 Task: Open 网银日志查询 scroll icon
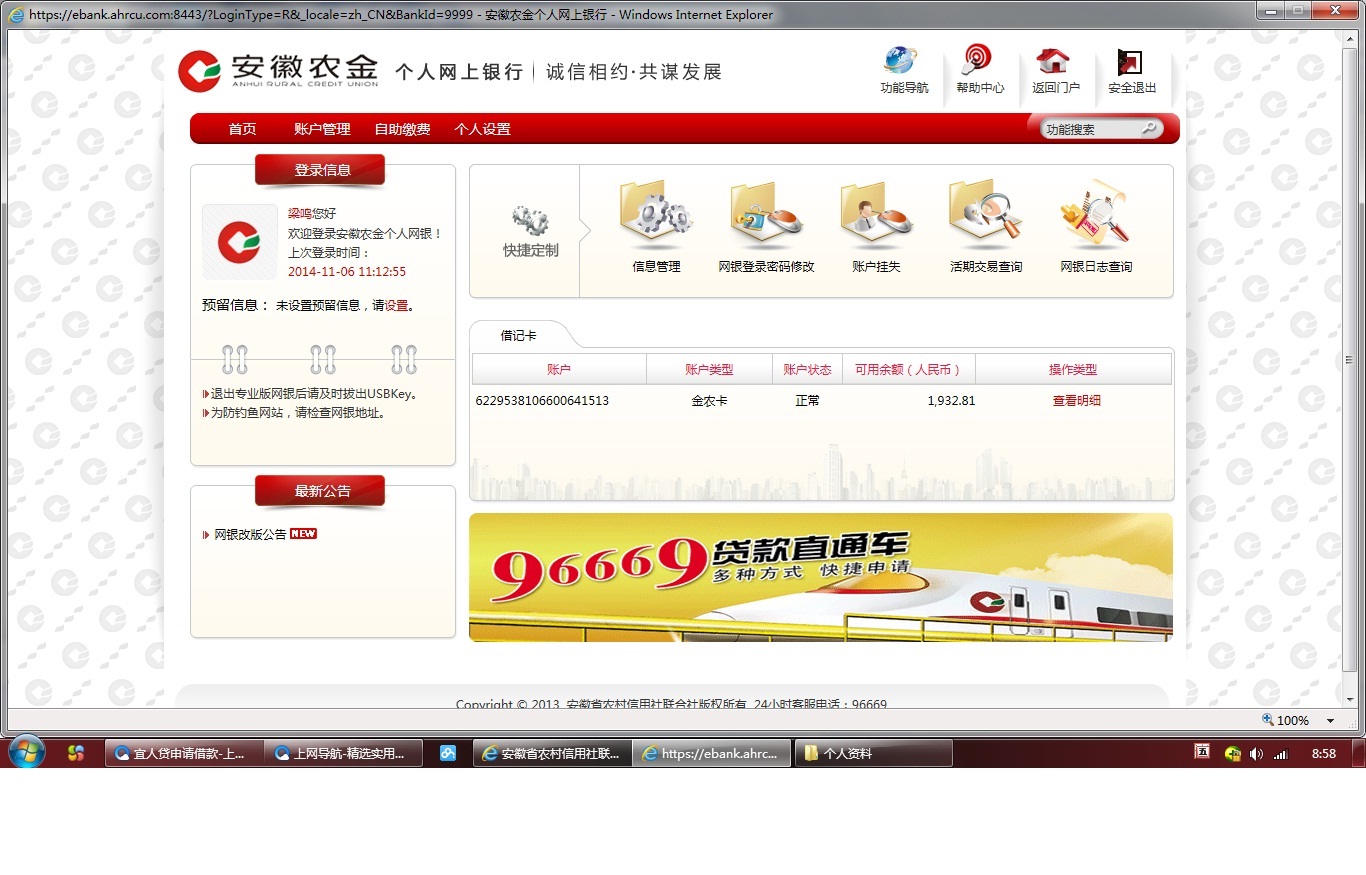pyautogui.click(x=1096, y=214)
